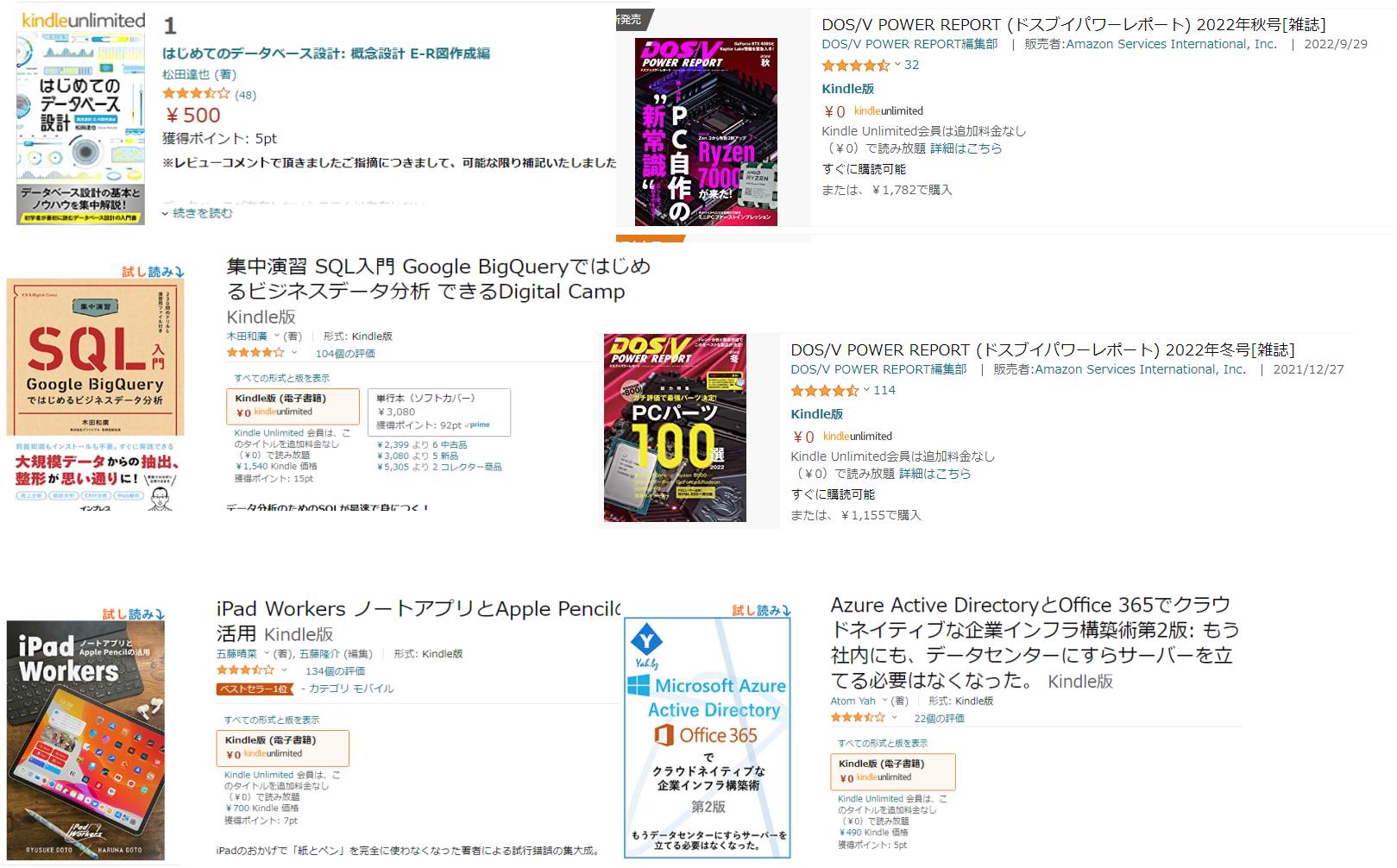Image resolution: width=1397 pixels, height=868 pixels.
Task: Click 試し読み above the Azure Active Directory cover
Action: pos(761,611)
